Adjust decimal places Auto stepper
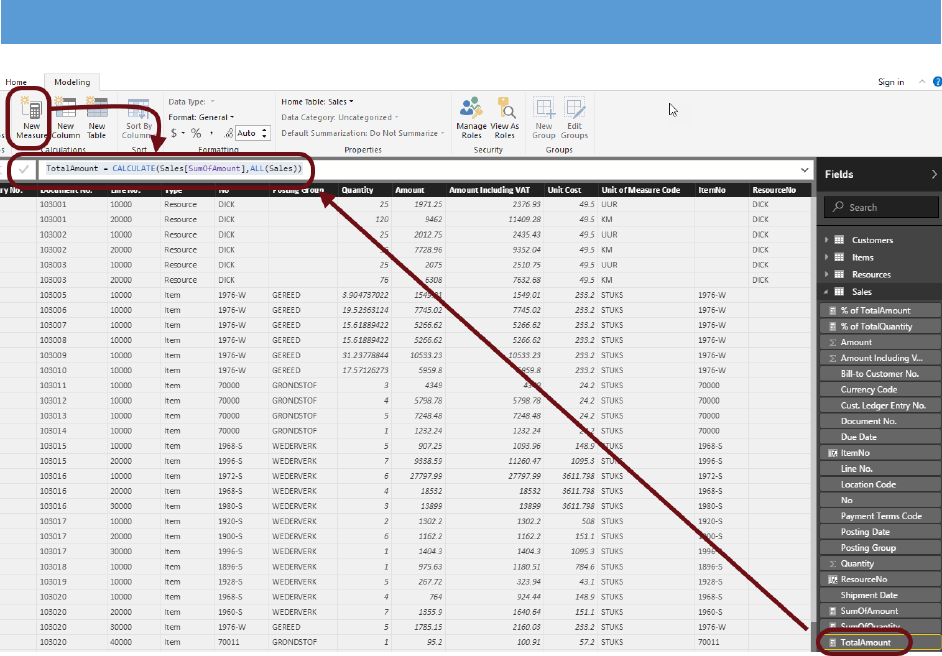942x656 pixels. 265,133
